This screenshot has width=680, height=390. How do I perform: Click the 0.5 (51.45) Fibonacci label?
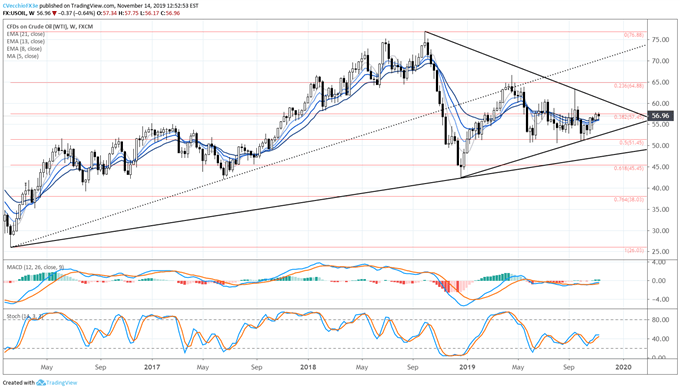(632, 143)
